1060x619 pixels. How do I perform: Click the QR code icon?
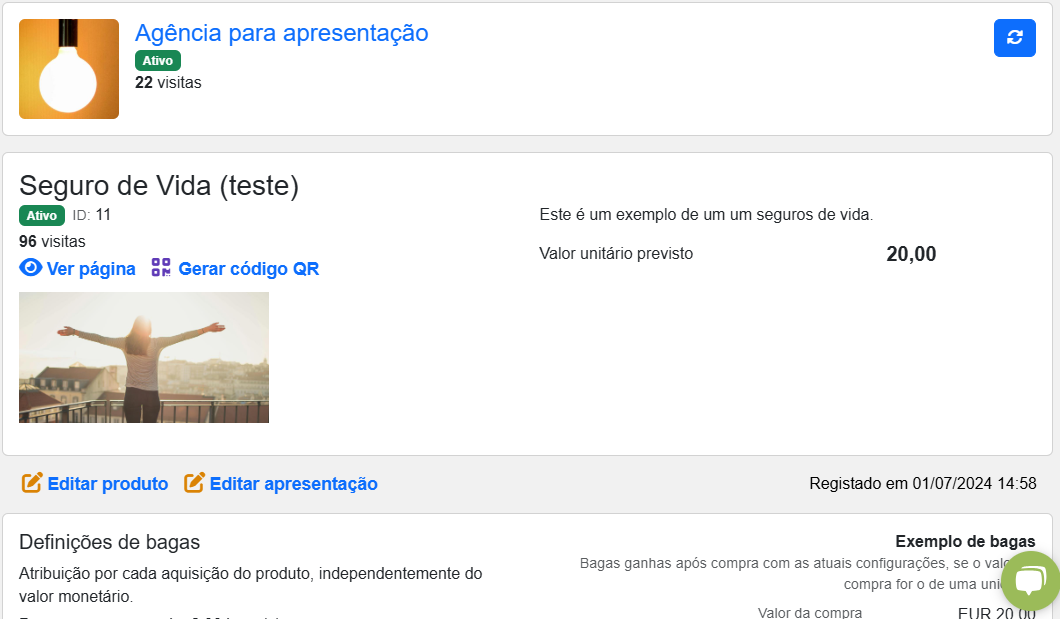[161, 268]
